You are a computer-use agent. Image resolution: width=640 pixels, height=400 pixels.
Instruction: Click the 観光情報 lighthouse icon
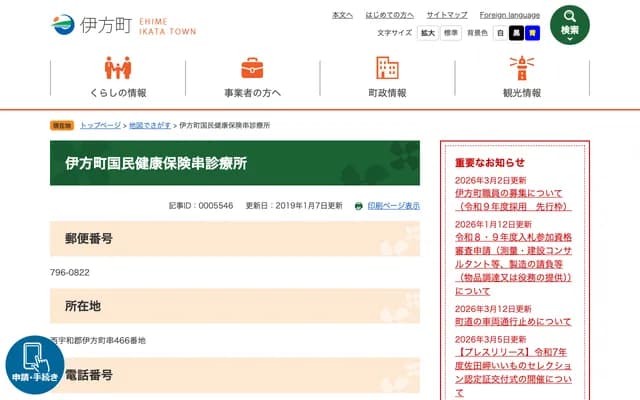coord(521,68)
